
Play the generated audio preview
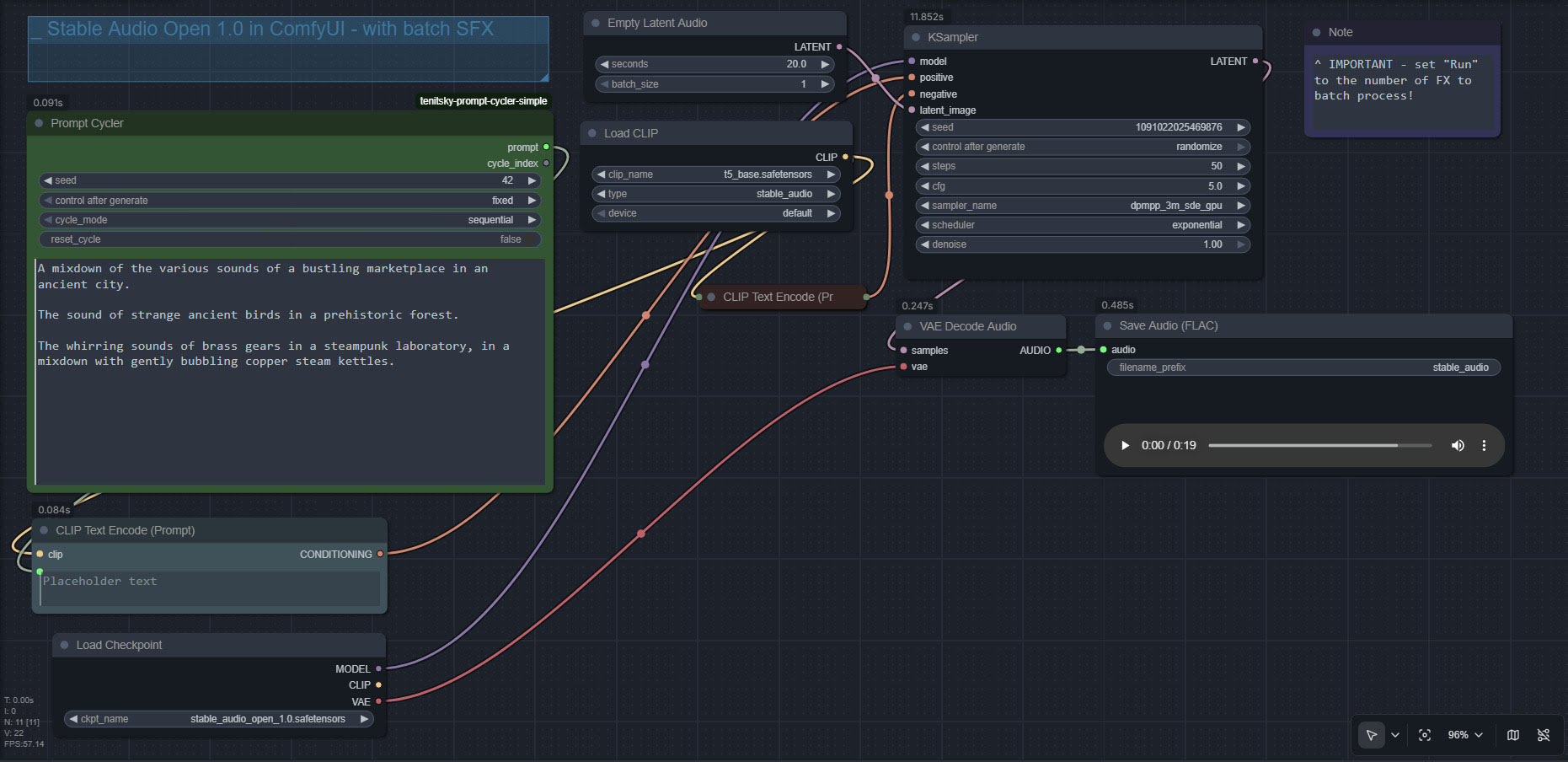click(x=1125, y=446)
